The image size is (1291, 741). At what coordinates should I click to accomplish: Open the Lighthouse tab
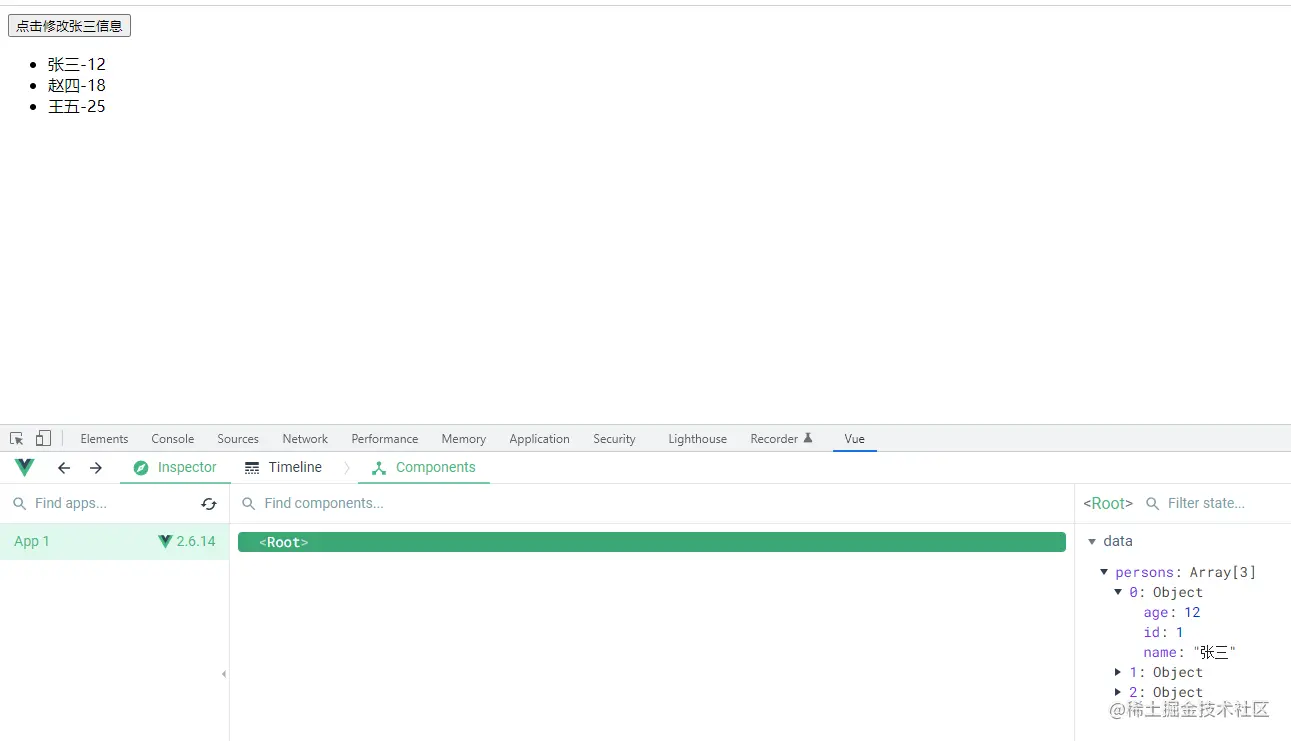[697, 439]
